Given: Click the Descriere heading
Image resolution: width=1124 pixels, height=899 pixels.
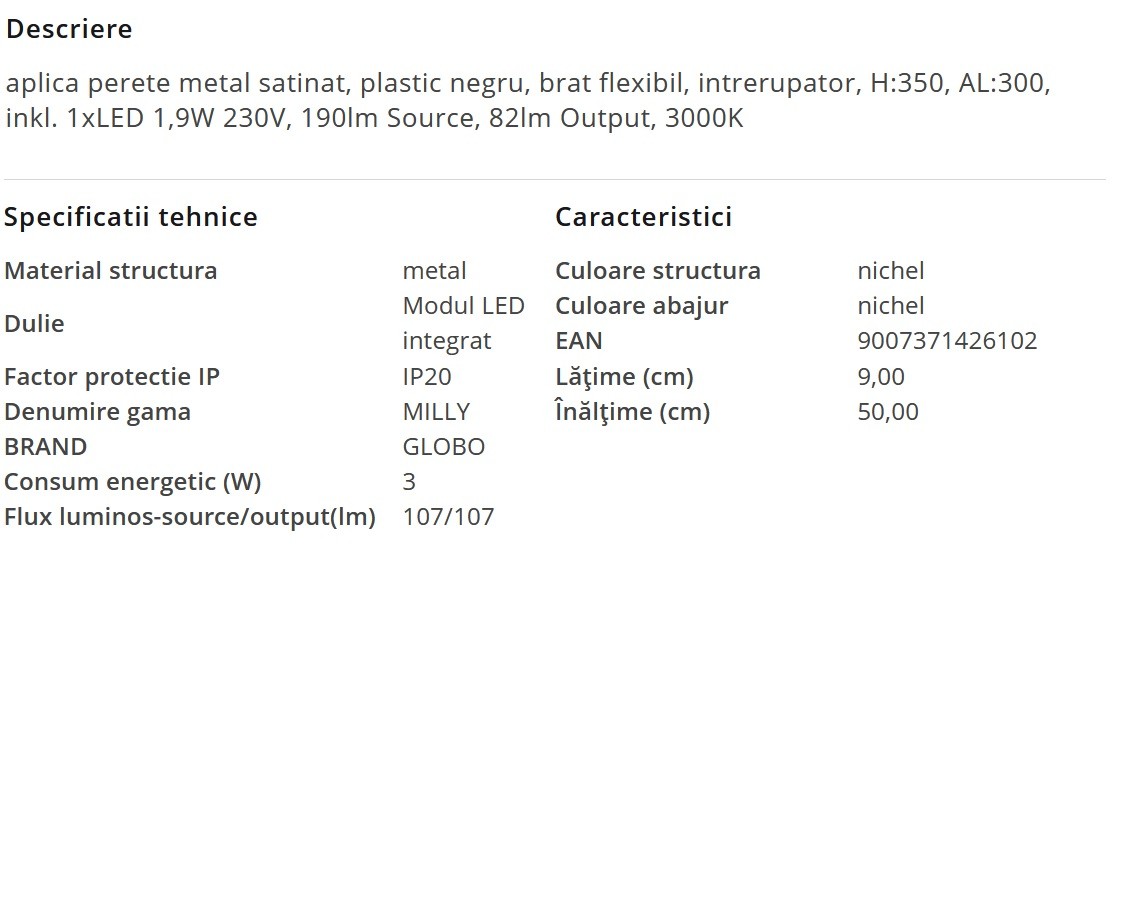Looking at the screenshot, I should (69, 29).
